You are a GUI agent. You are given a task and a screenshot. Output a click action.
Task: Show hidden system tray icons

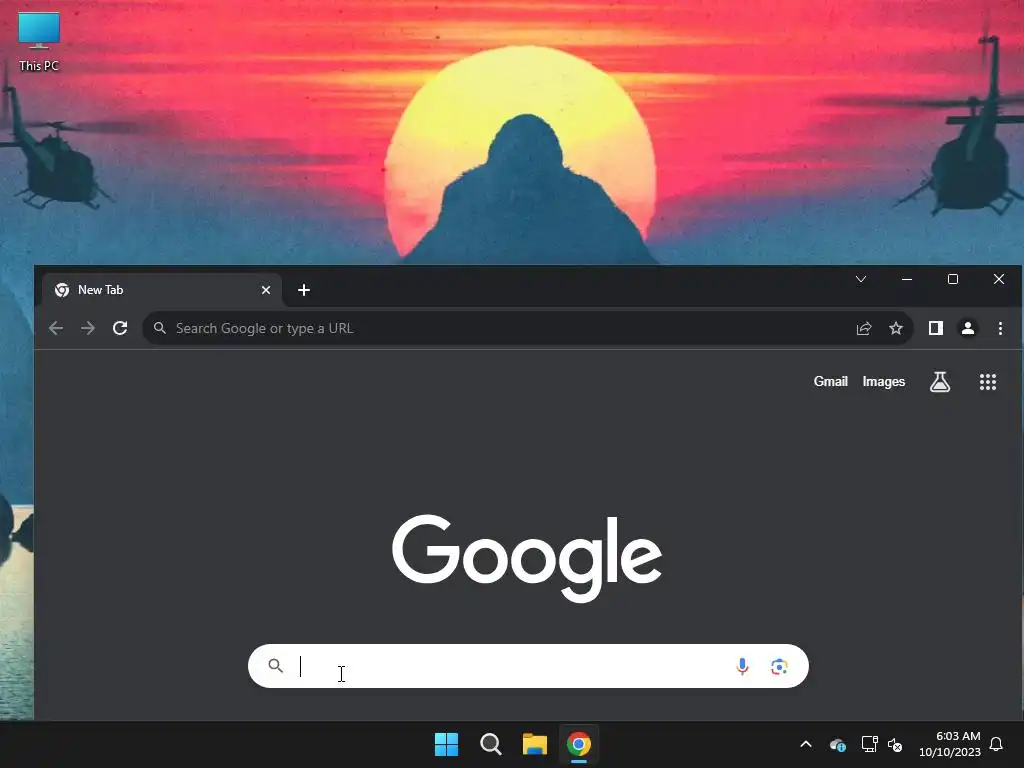tap(806, 744)
